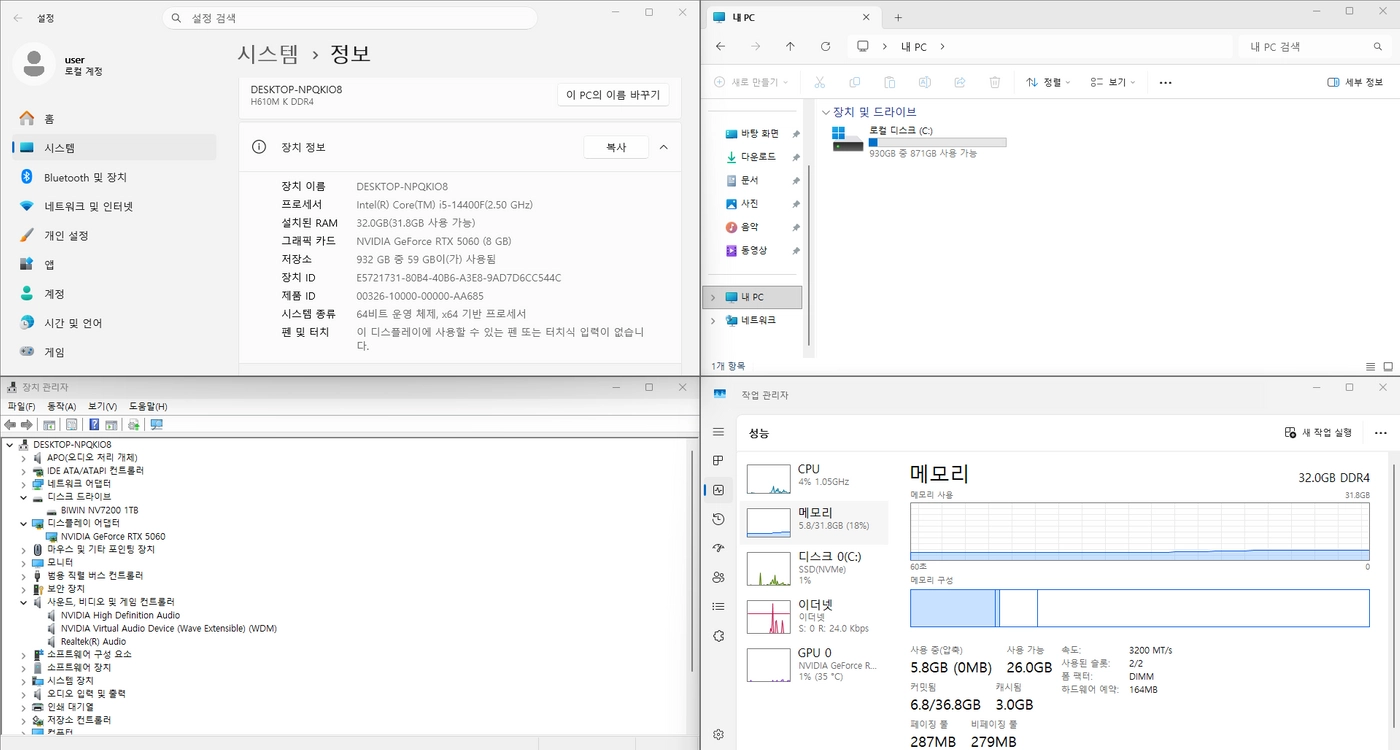The image size is (1400, 750).
Task: Open a new tab in File Explorer
Action: pyautogui.click(x=898, y=17)
